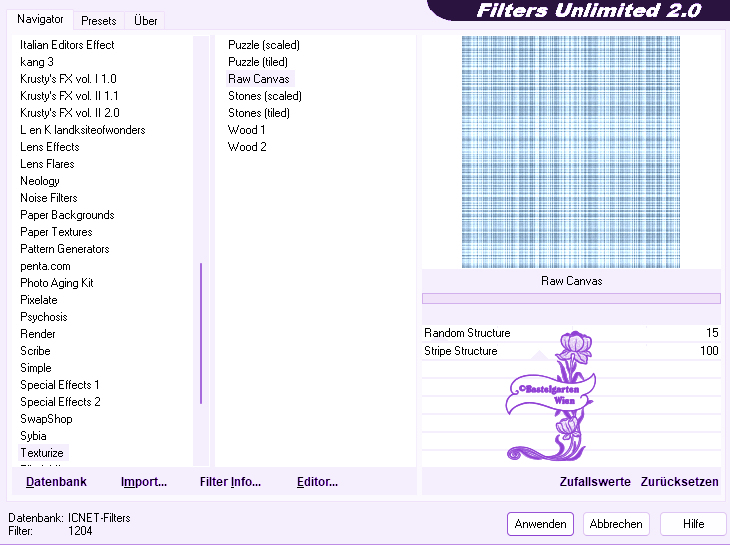This screenshot has height=545, width=730.
Task: Click the Raw Canvas preview image
Action: 571,152
